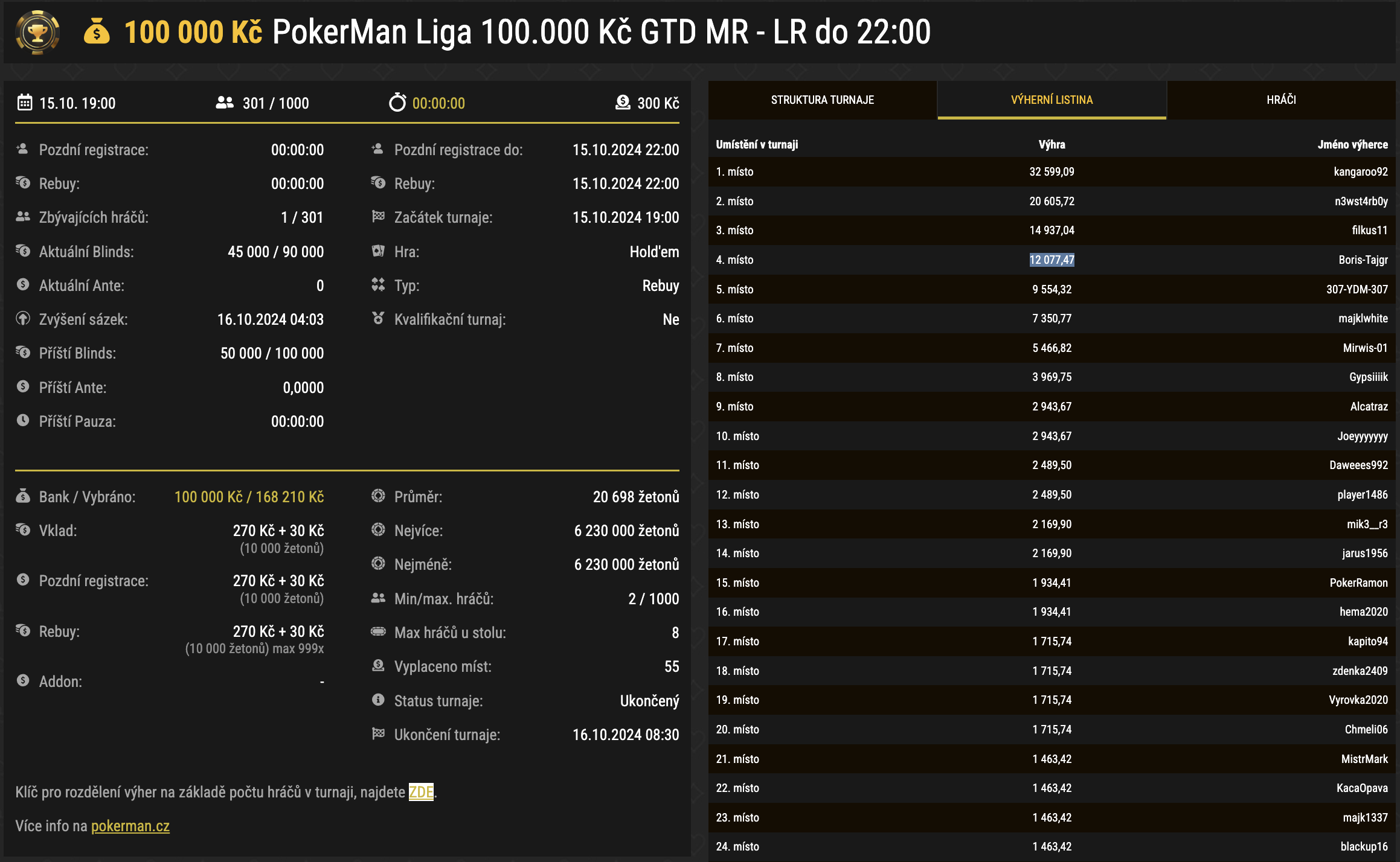Click the Ukončený status value
This screenshot has width=1400, height=862.
click(x=649, y=701)
